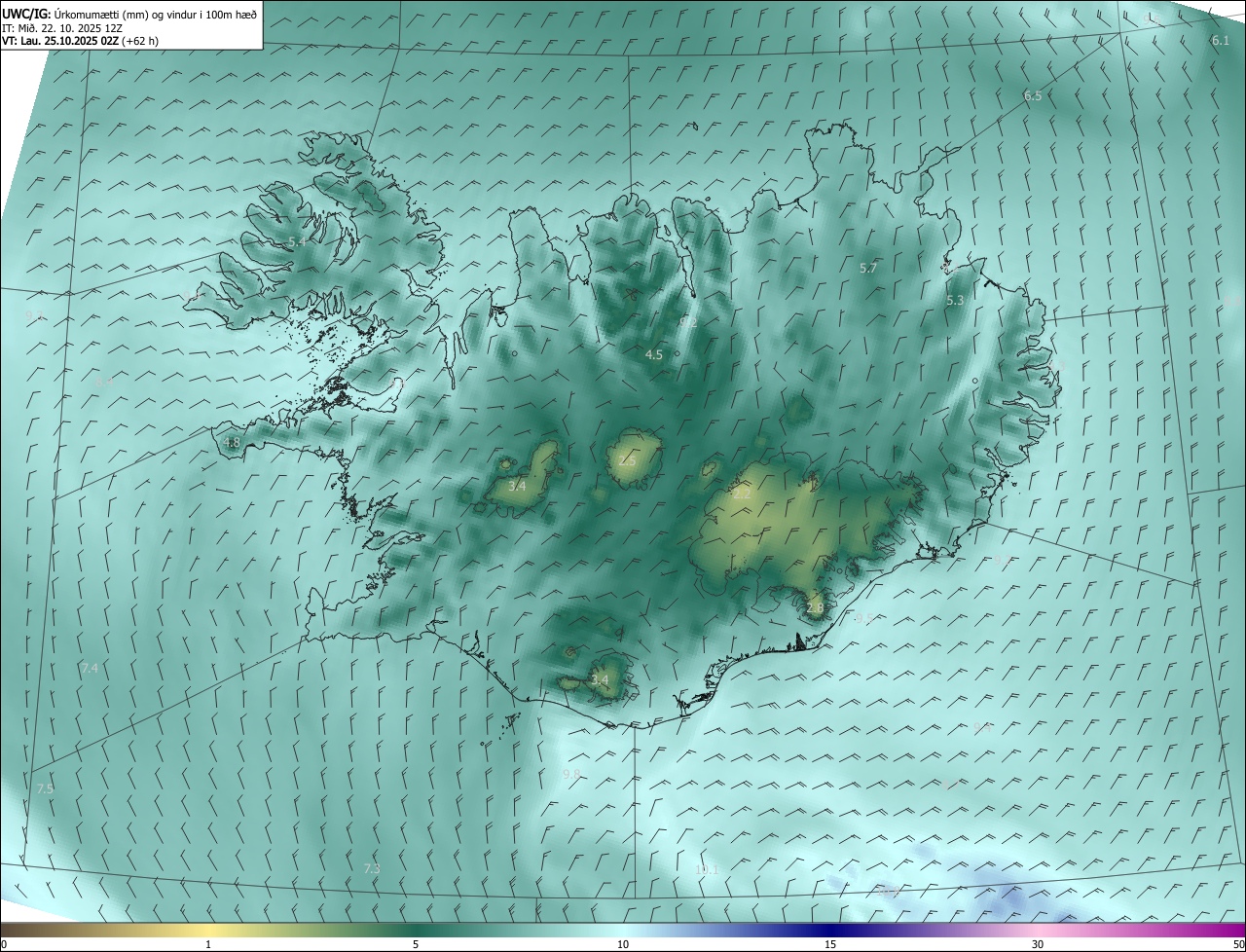Select the 'IT: Mið. 22. 10. 2025 12Z' line

click(x=62, y=28)
